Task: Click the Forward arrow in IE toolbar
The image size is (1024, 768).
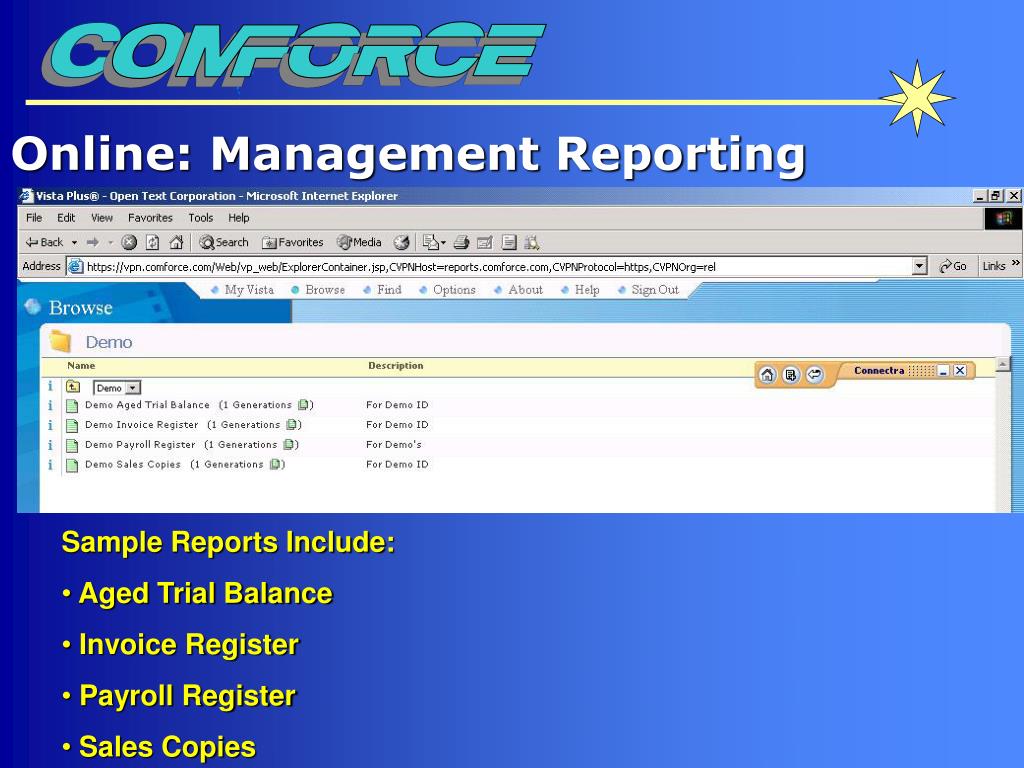Action: [x=93, y=242]
